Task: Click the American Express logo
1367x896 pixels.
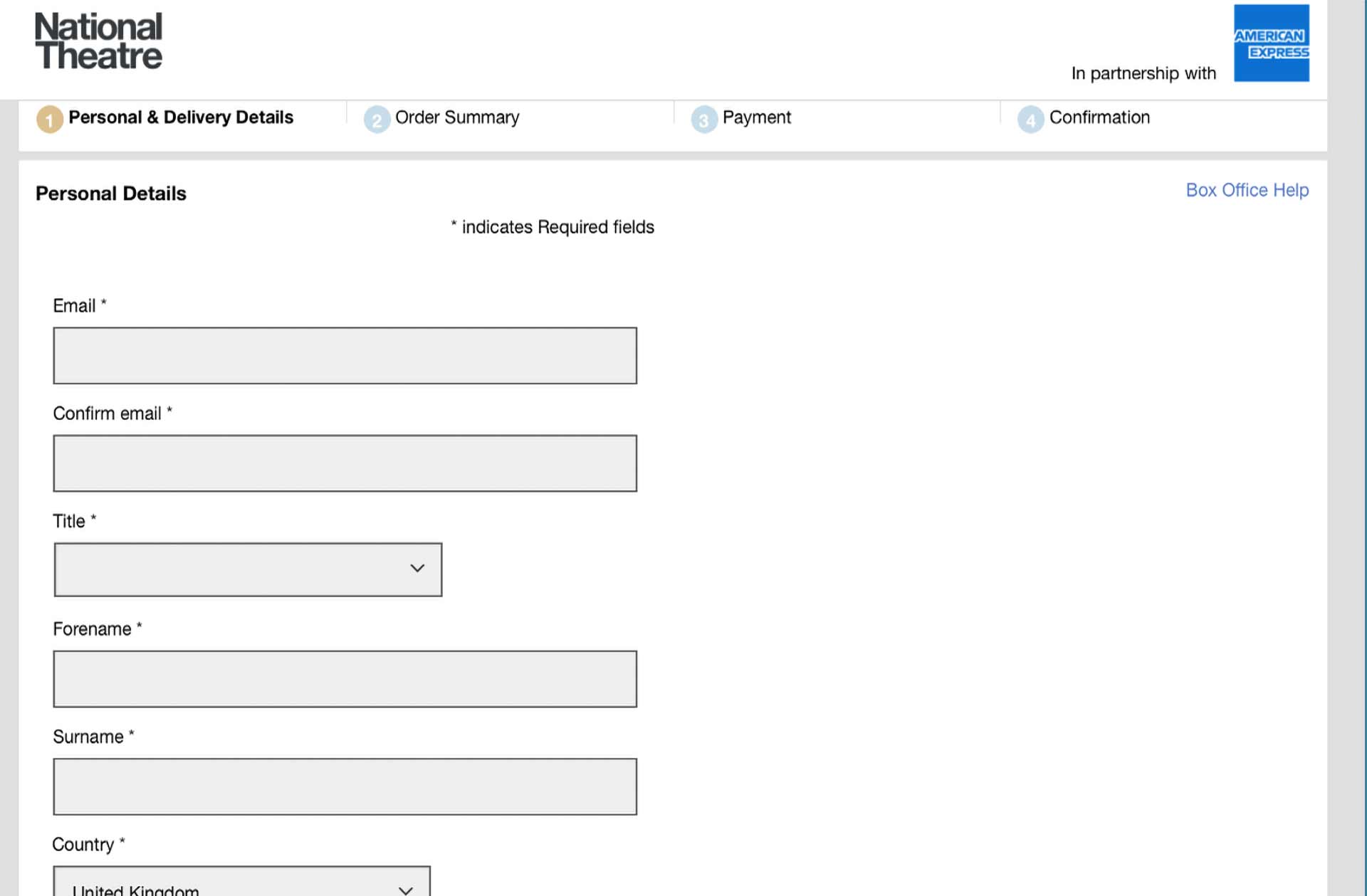Action: [1271, 43]
